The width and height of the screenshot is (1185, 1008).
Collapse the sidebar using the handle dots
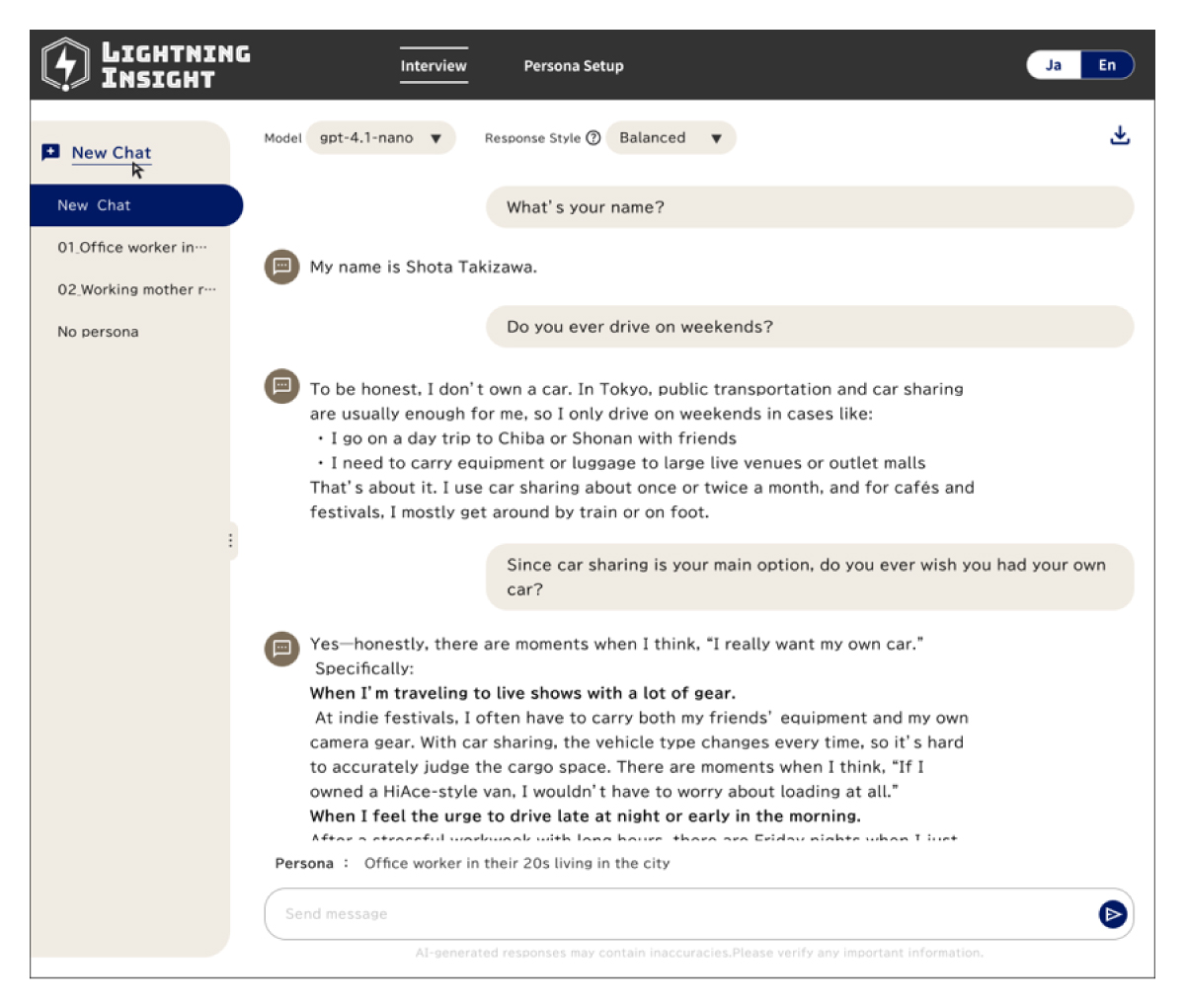point(230,540)
